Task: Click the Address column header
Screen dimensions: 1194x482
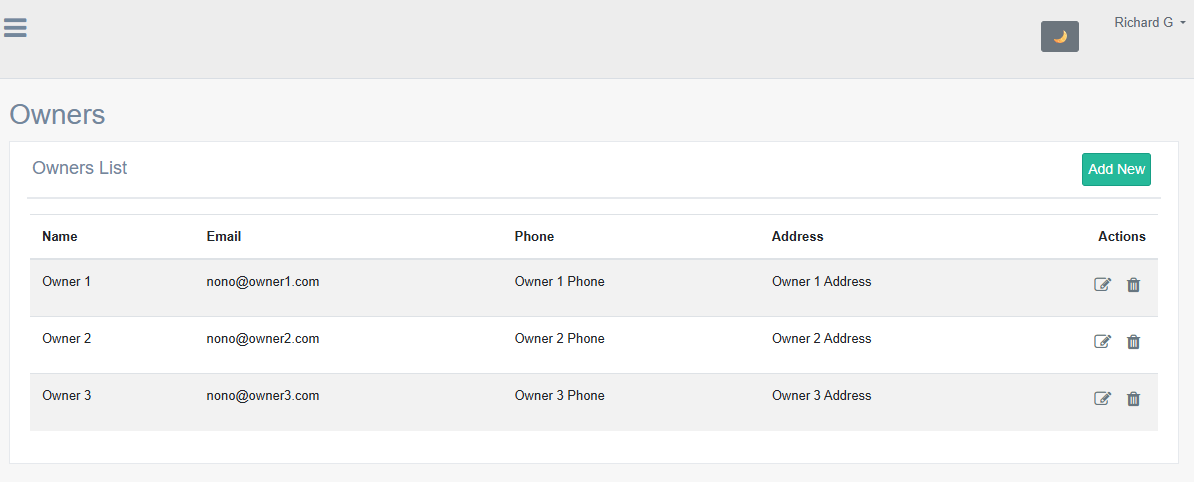Action: [x=797, y=237]
